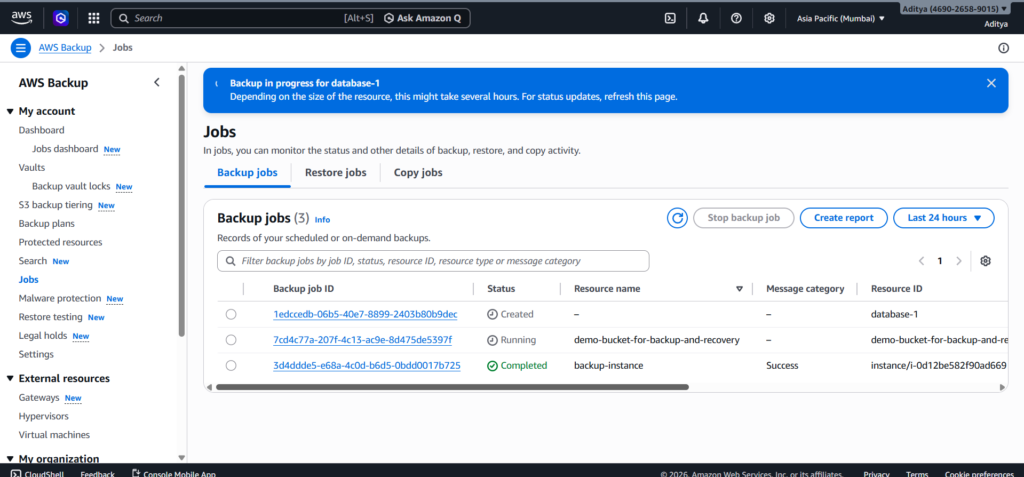Open the Asia Pacific (Mumbai) region dropdown
The width and height of the screenshot is (1024, 477).
(840, 18)
